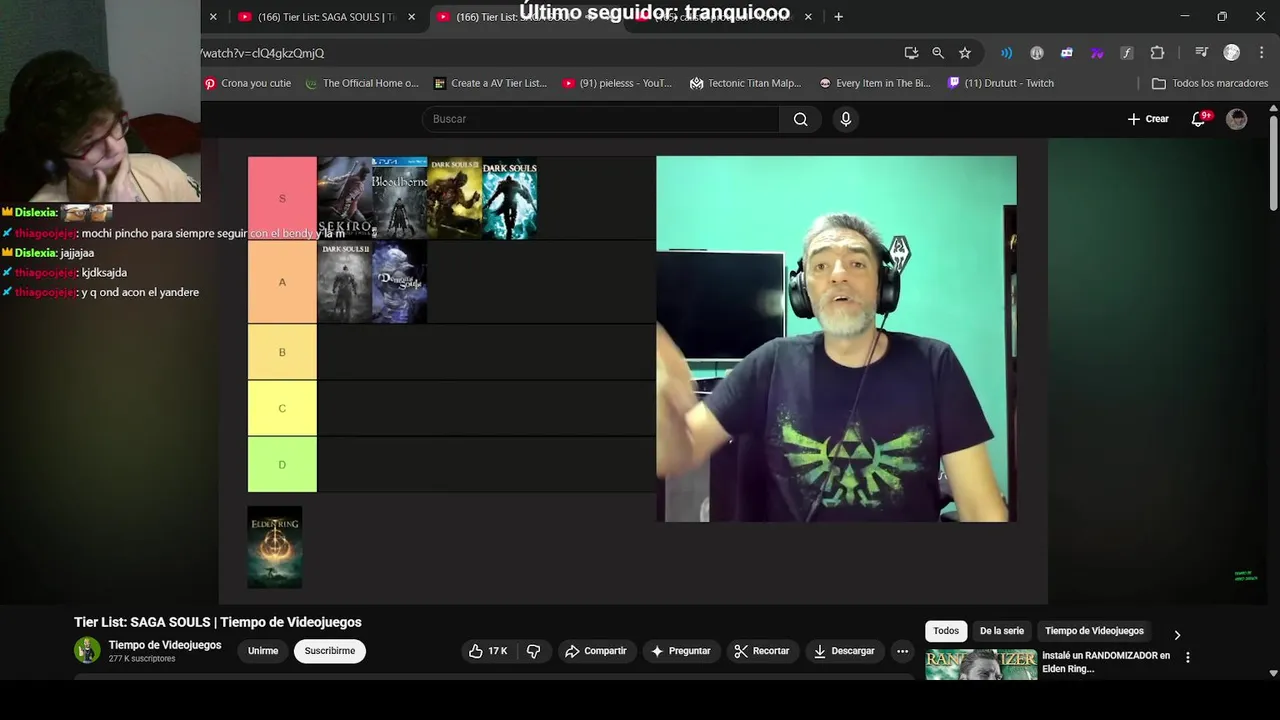Click the Suscribirme button

(330, 651)
